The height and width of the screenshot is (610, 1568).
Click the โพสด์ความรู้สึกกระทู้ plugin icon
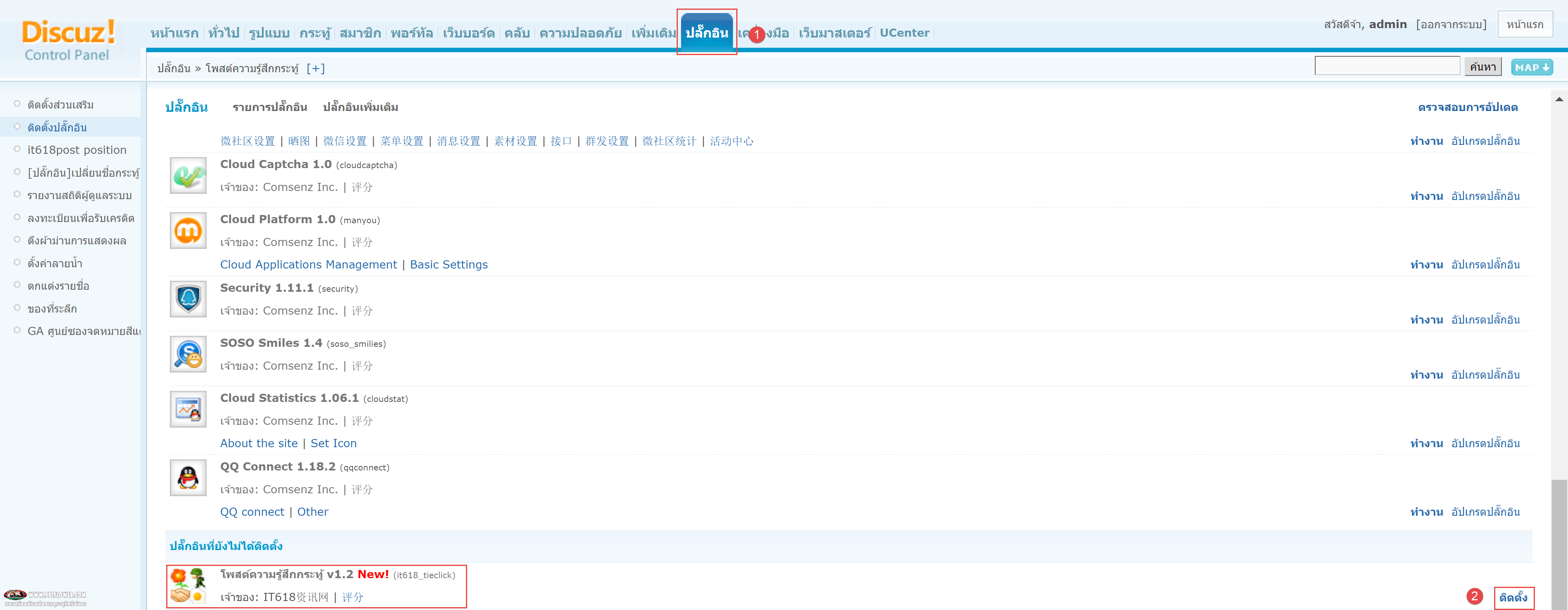pyautogui.click(x=189, y=584)
